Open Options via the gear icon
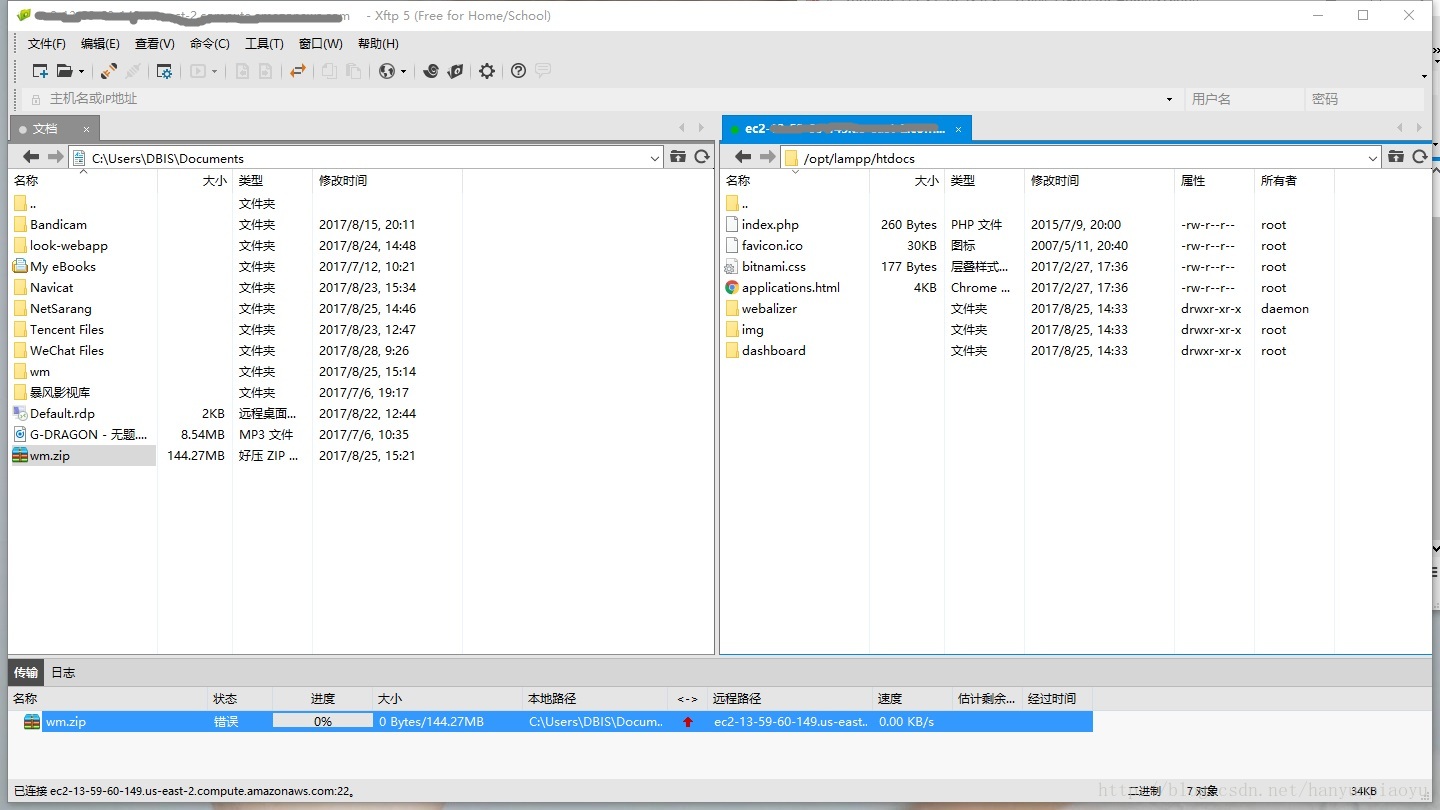The image size is (1440, 810). [x=487, y=71]
